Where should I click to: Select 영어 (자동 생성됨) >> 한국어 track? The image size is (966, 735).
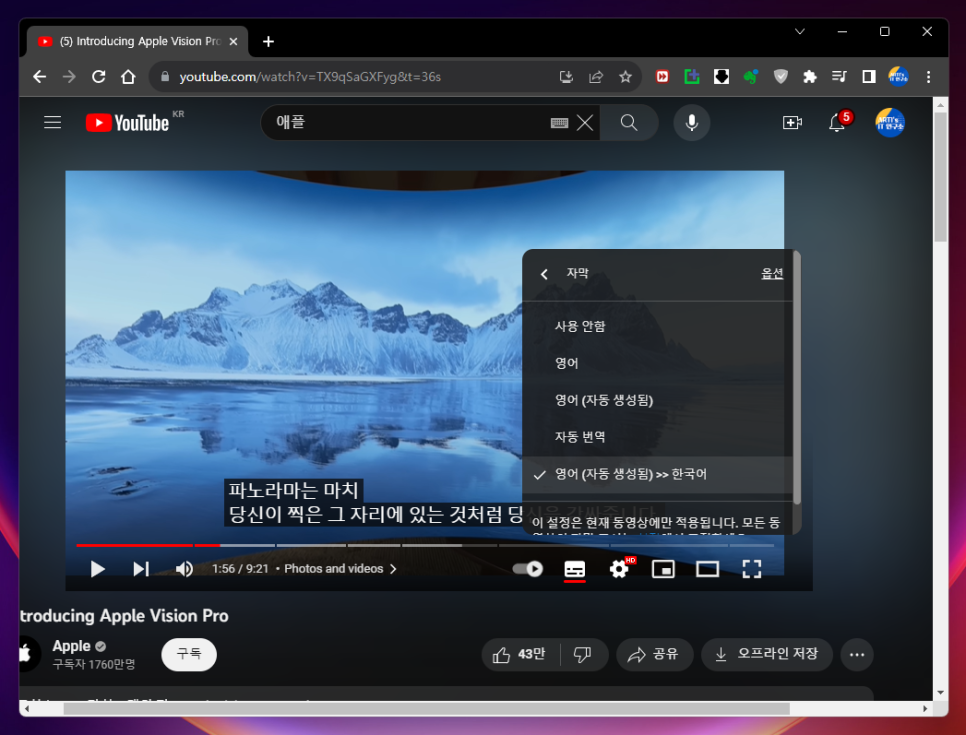point(657,474)
